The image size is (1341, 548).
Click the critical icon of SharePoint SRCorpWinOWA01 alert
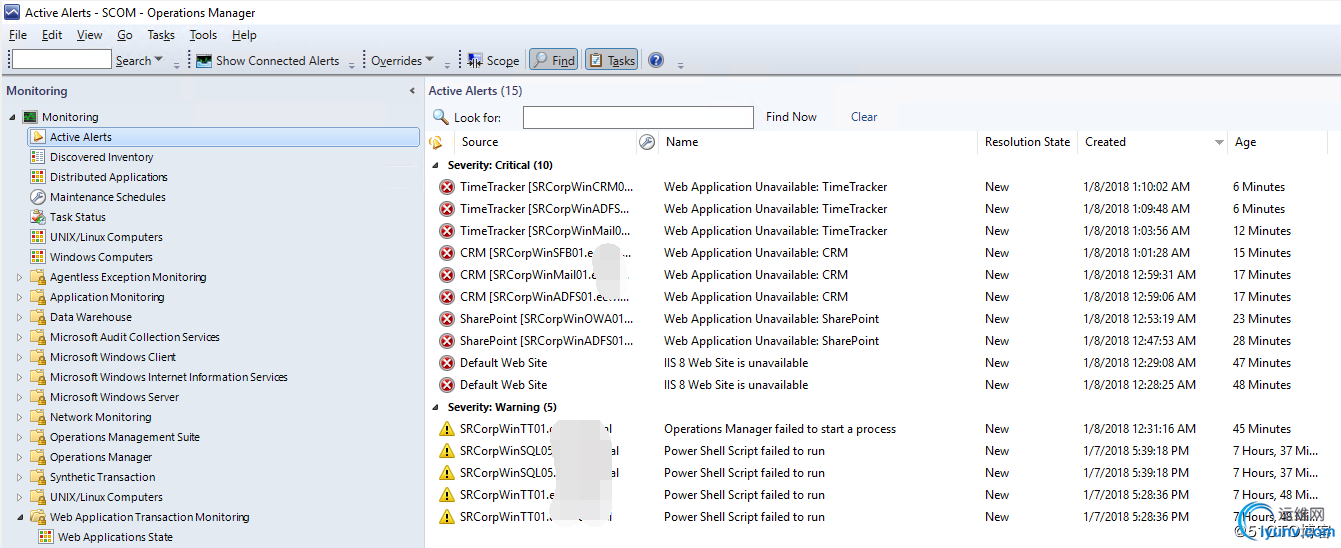(x=447, y=319)
